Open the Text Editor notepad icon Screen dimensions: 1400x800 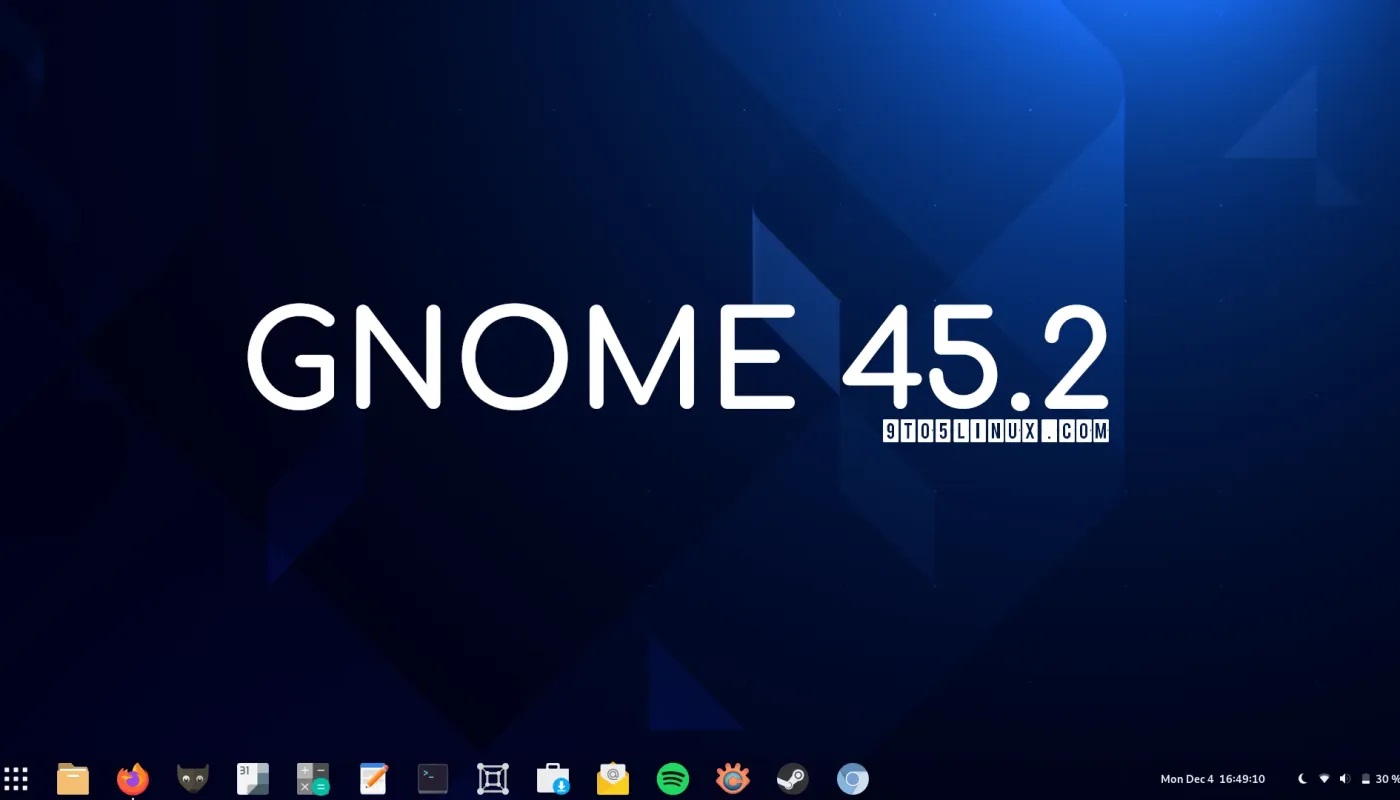(373, 779)
